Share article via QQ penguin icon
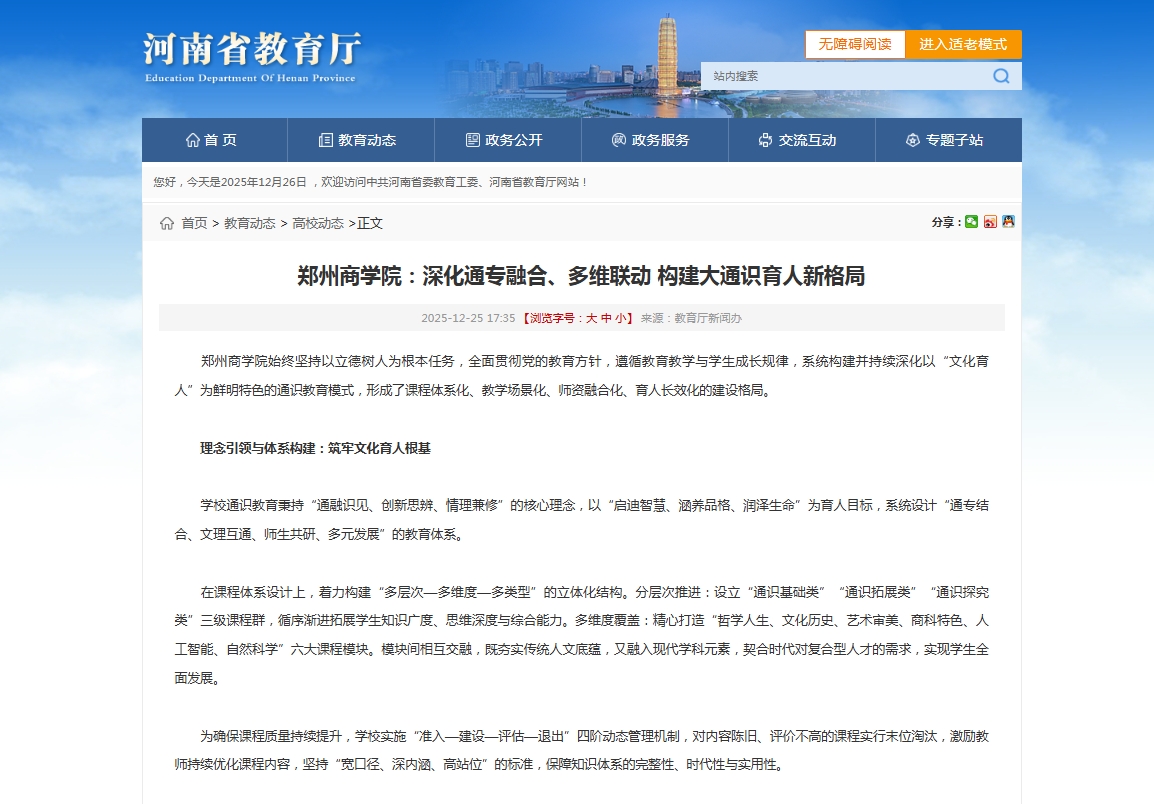The image size is (1154, 804). pyautogui.click(x=1008, y=222)
